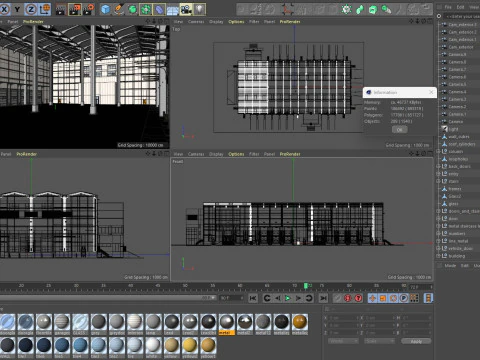Click Render to Picture Viewer icon
This screenshot has height=360, width=480.
coord(75,9)
